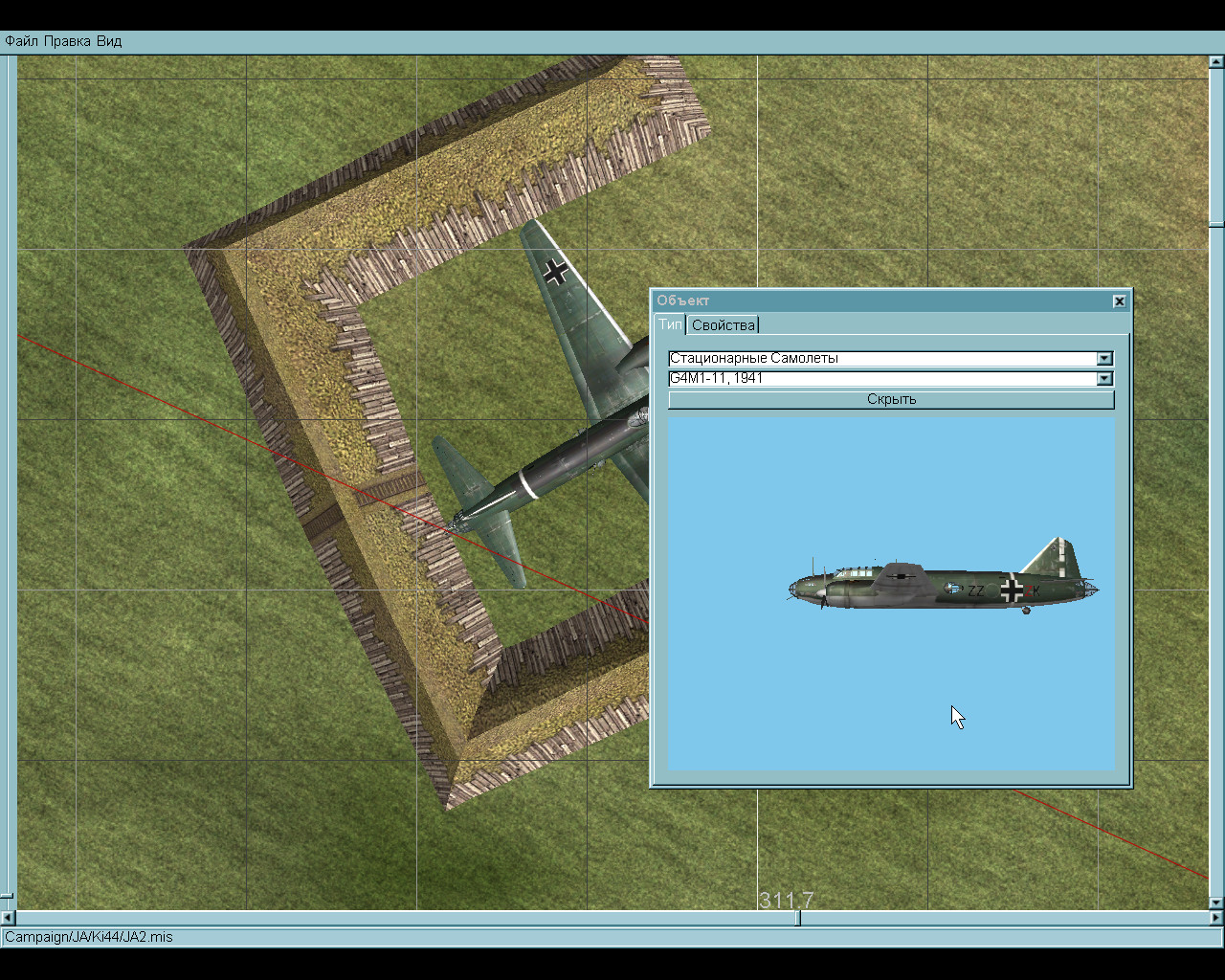
Task: Open the Правка menu
Action: [67, 41]
